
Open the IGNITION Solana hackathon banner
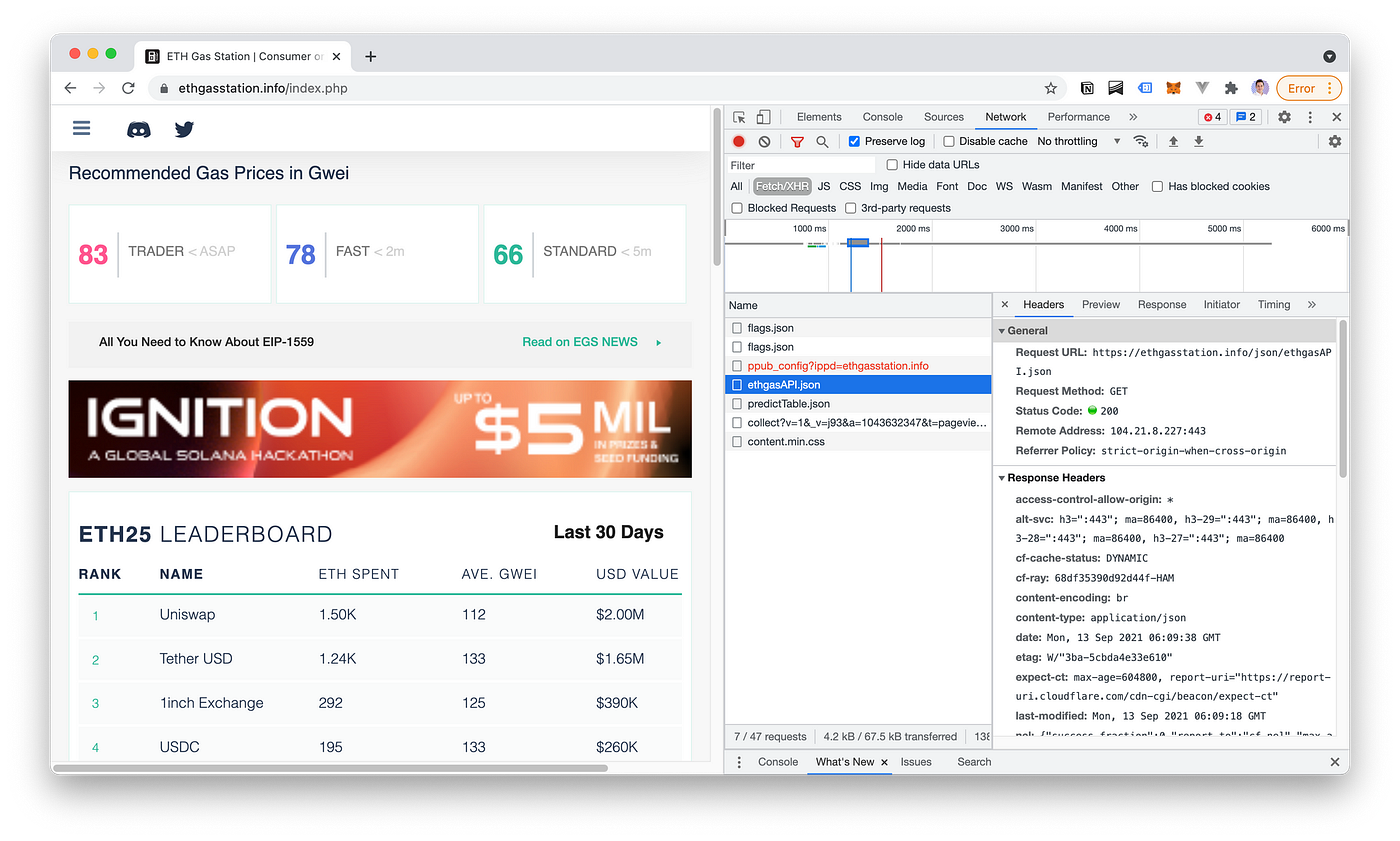click(x=379, y=429)
